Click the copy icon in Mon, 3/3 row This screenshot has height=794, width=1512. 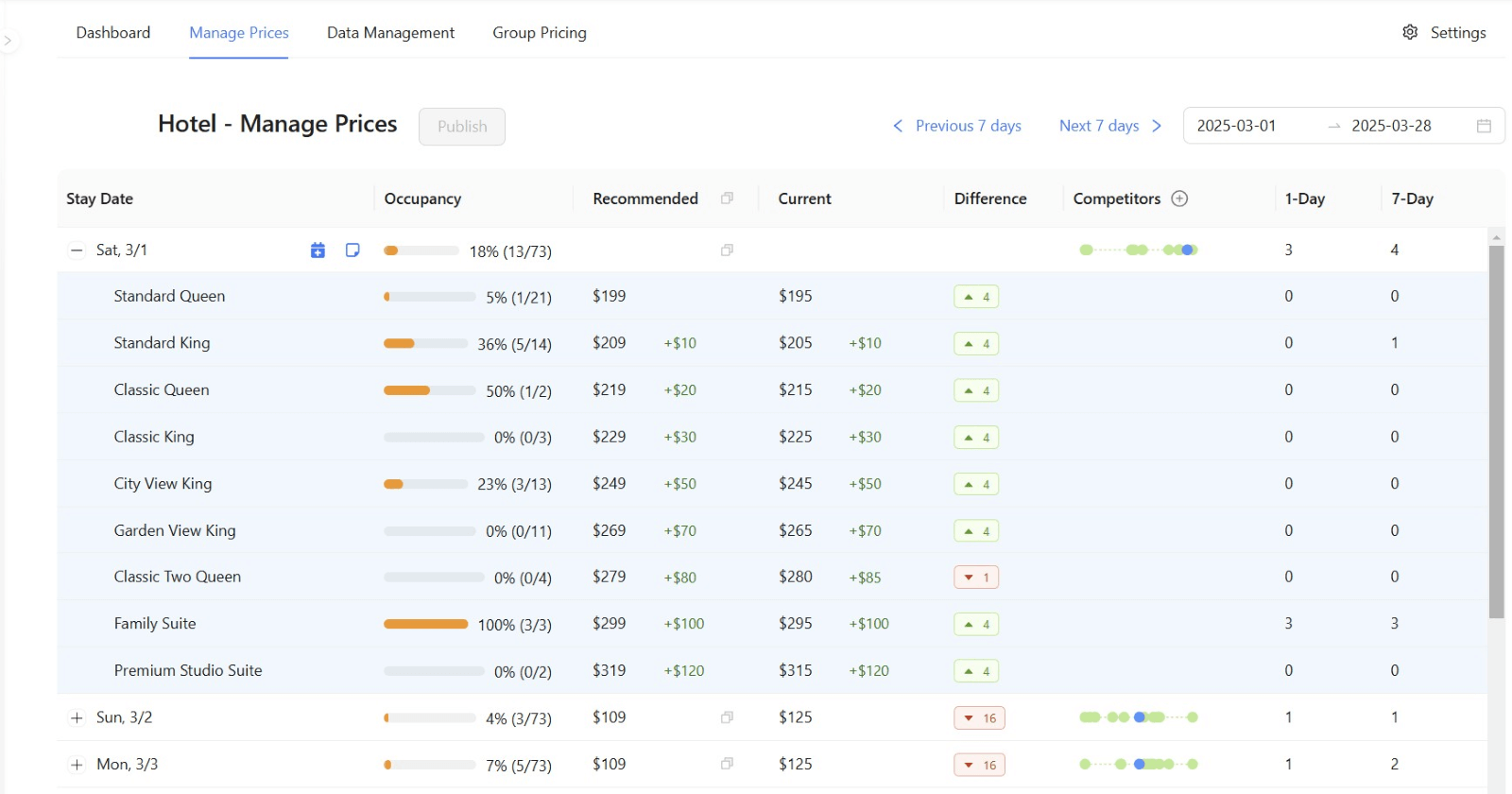pyautogui.click(x=727, y=764)
